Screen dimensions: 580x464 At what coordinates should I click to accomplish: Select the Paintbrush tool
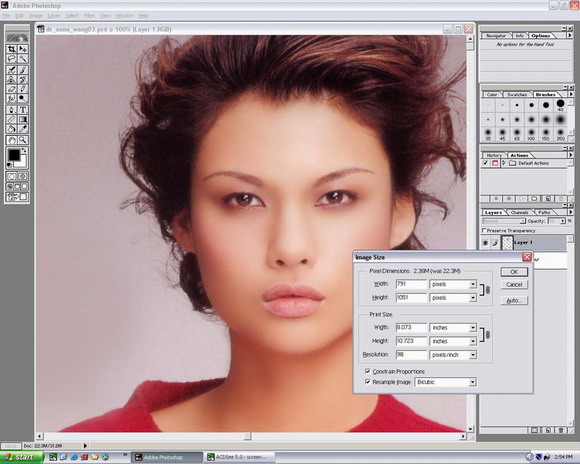click(x=23, y=70)
